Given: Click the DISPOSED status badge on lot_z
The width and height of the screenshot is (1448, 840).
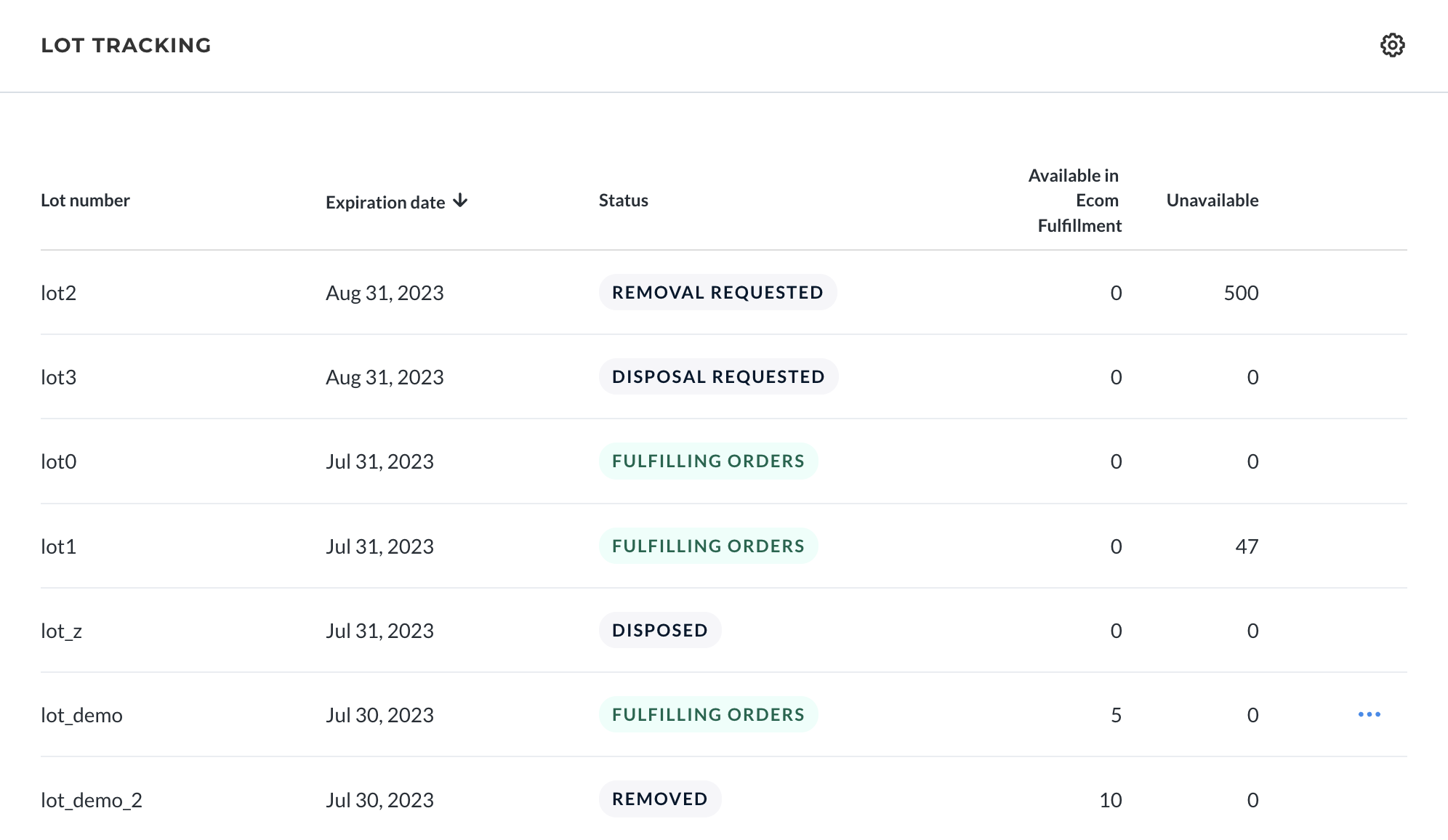Looking at the screenshot, I should click(x=659, y=630).
